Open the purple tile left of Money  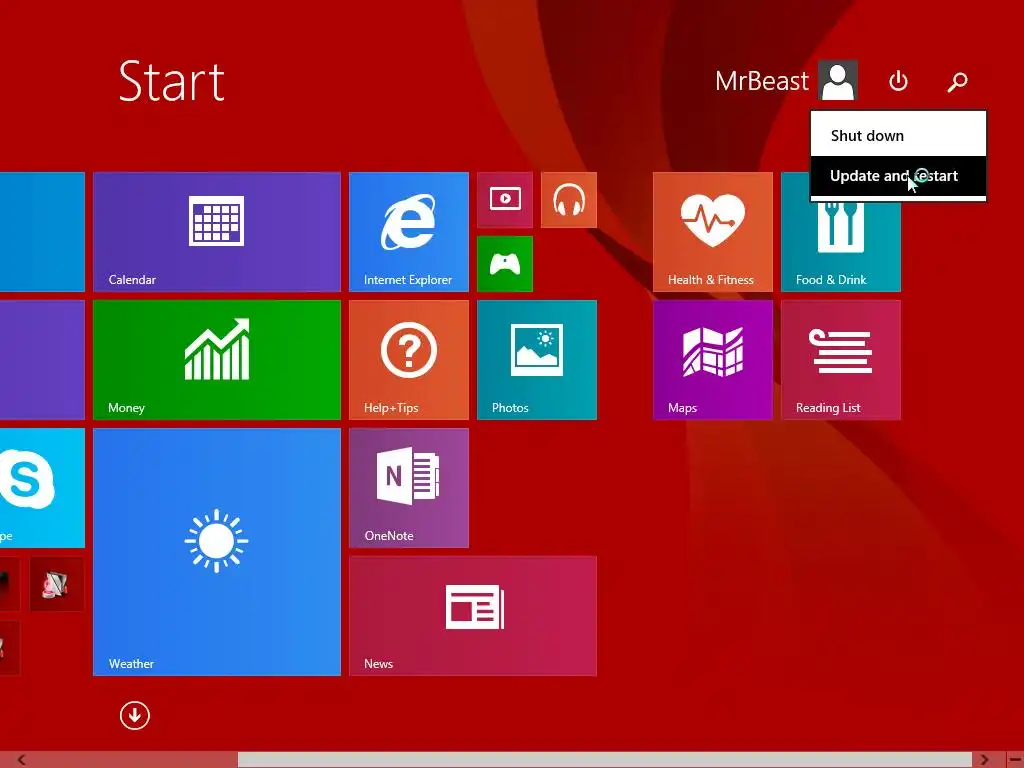point(42,360)
